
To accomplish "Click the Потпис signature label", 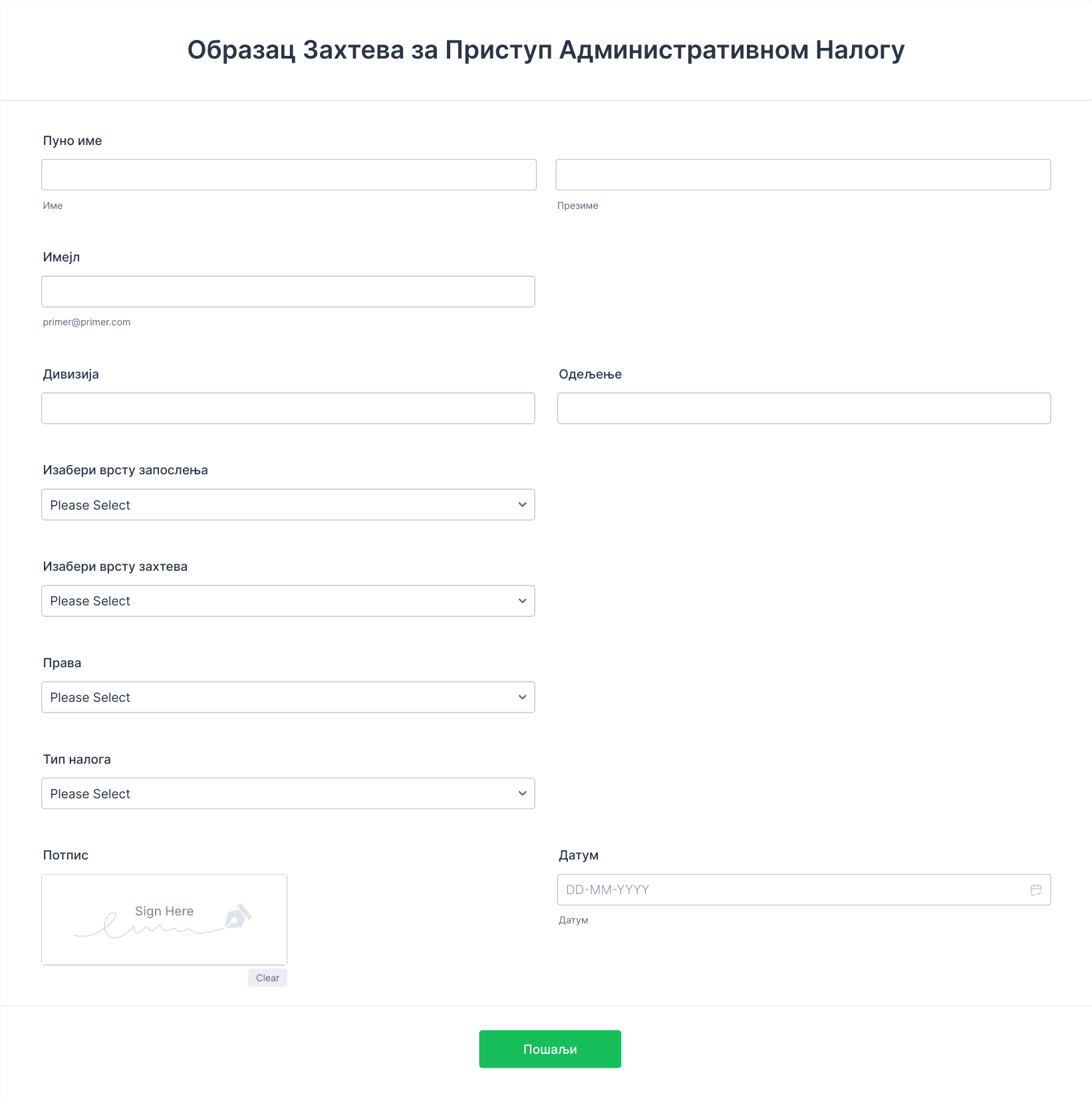I will point(66,855).
